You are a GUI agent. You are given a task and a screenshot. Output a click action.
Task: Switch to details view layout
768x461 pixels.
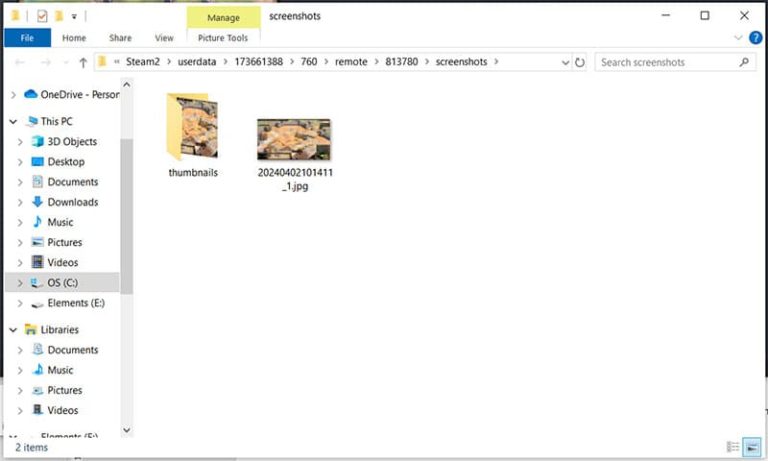tap(734, 447)
